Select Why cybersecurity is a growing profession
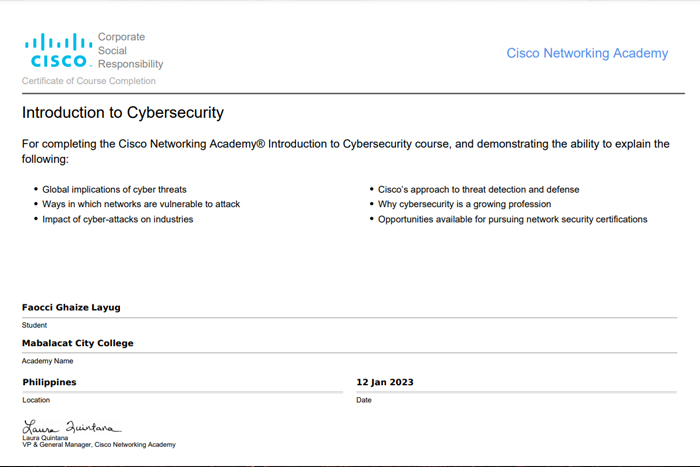This screenshot has height=467, width=700. point(463,204)
